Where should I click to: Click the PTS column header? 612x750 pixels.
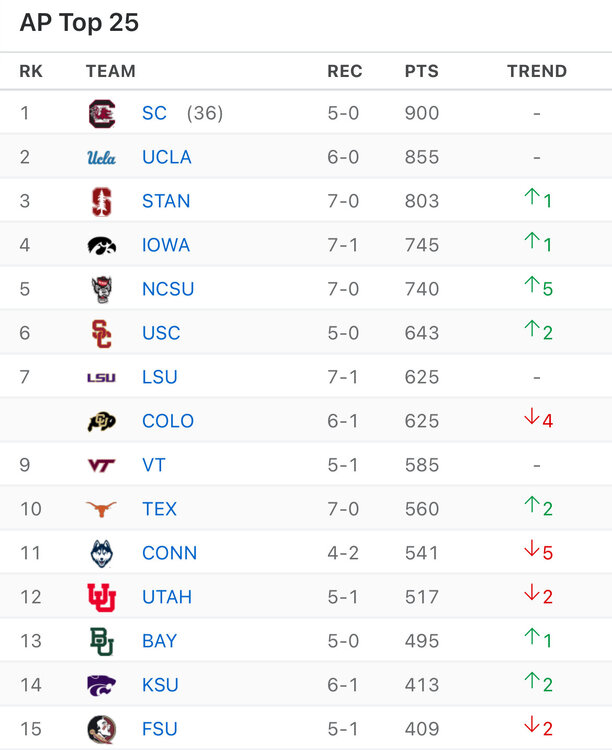[421, 71]
